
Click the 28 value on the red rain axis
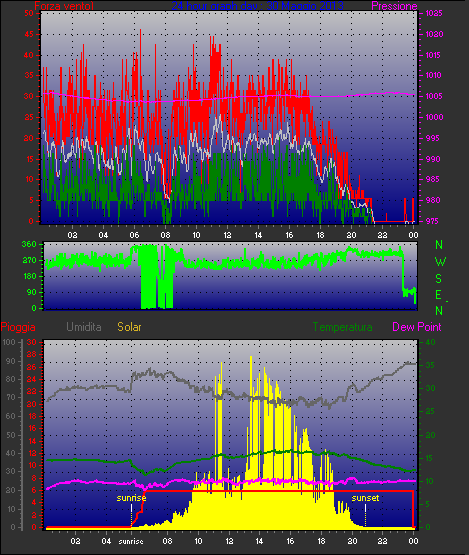point(32,354)
